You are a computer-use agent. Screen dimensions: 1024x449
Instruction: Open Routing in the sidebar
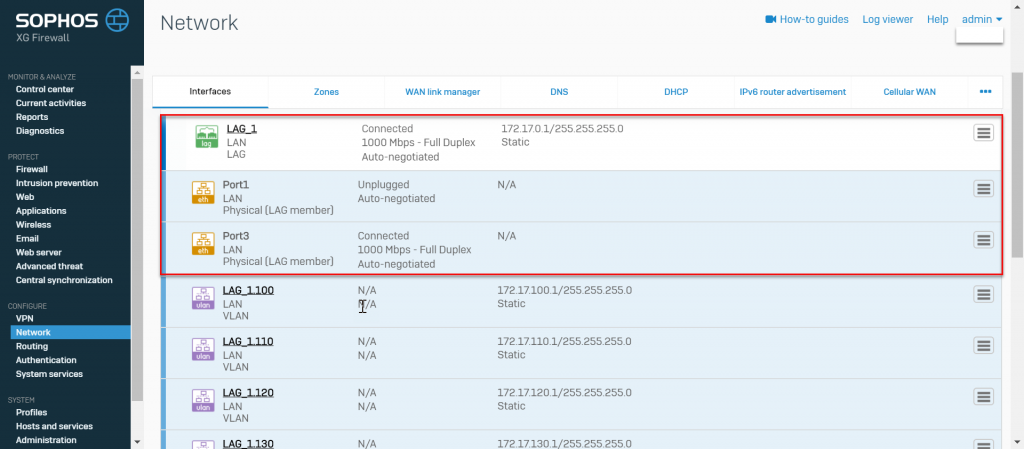(32, 346)
